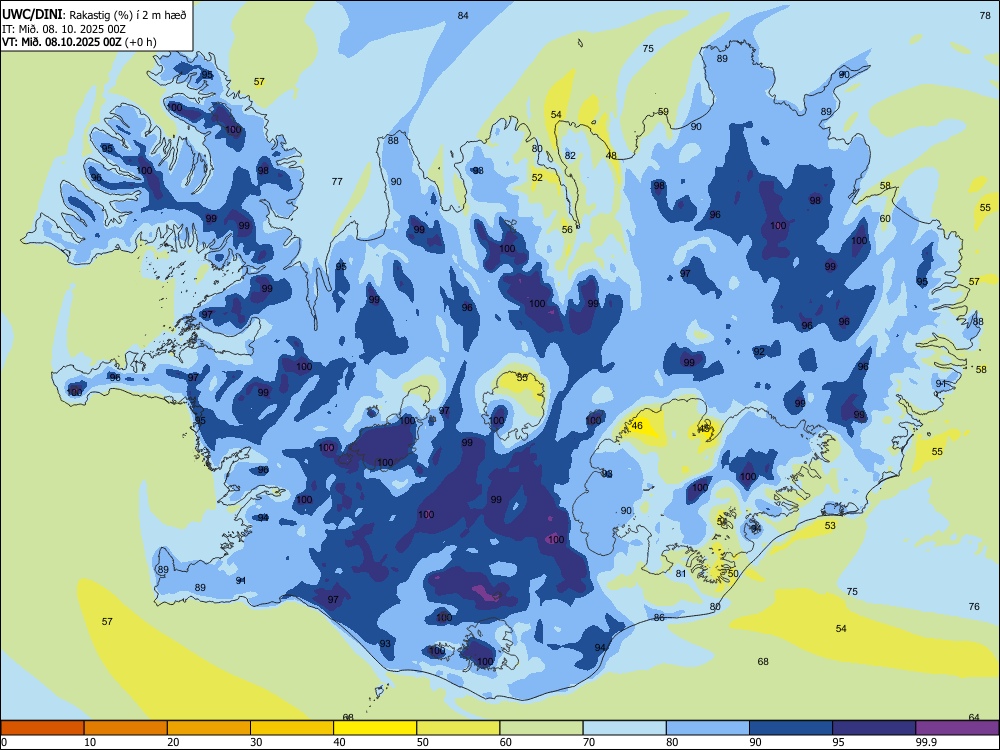Select the purple legend swatch above 99.9

click(x=957, y=728)
